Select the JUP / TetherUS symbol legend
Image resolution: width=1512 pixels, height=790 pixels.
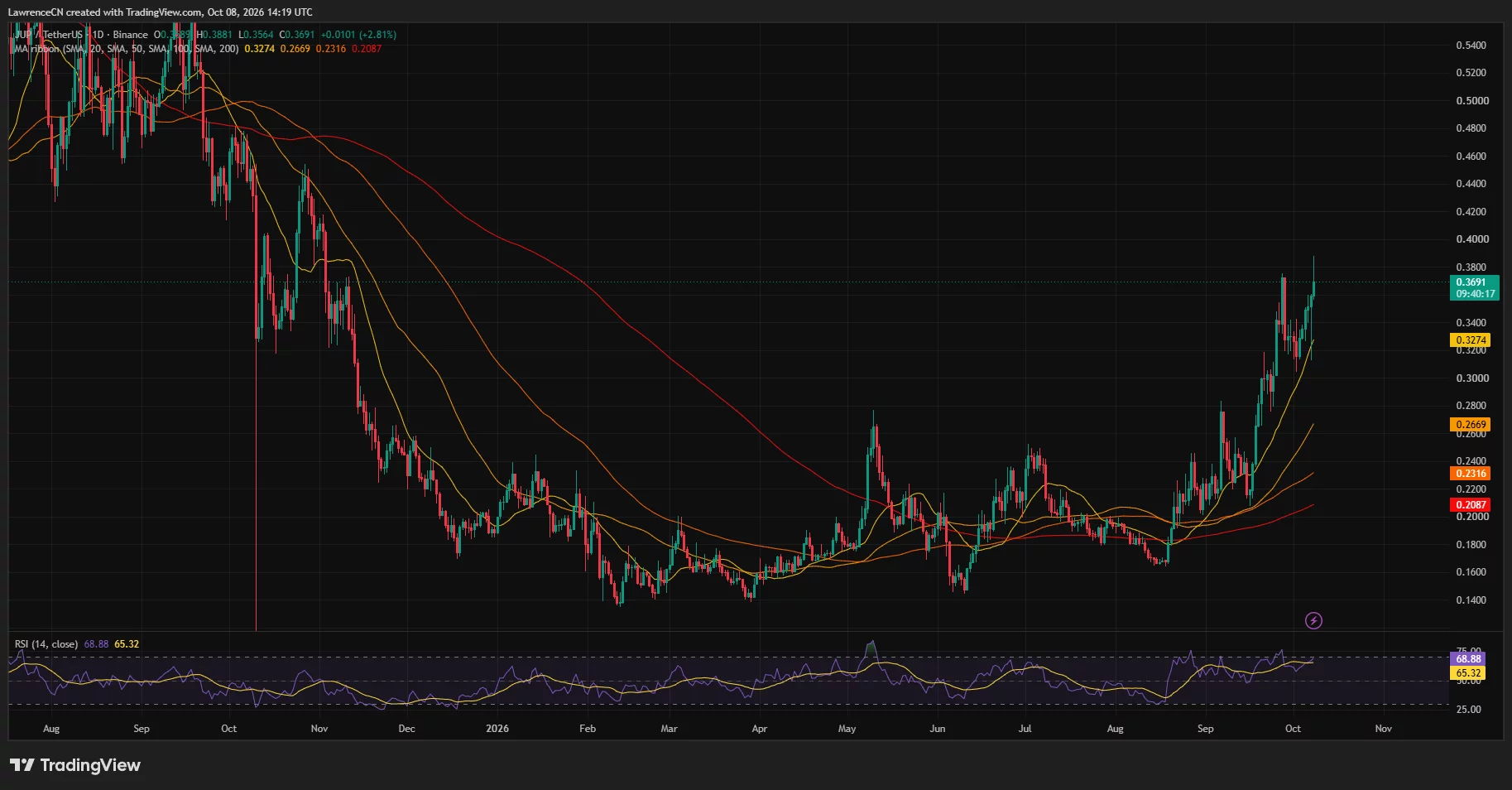[81, 35]
